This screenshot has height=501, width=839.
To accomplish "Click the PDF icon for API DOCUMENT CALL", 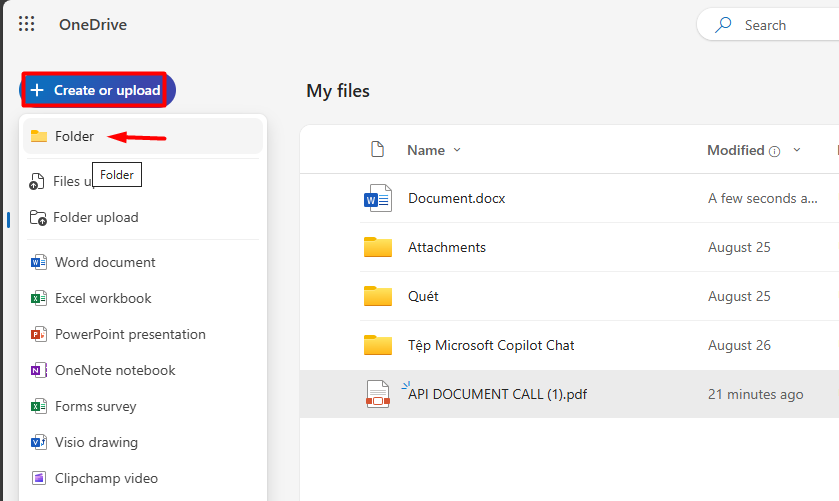I will (377, 394).
